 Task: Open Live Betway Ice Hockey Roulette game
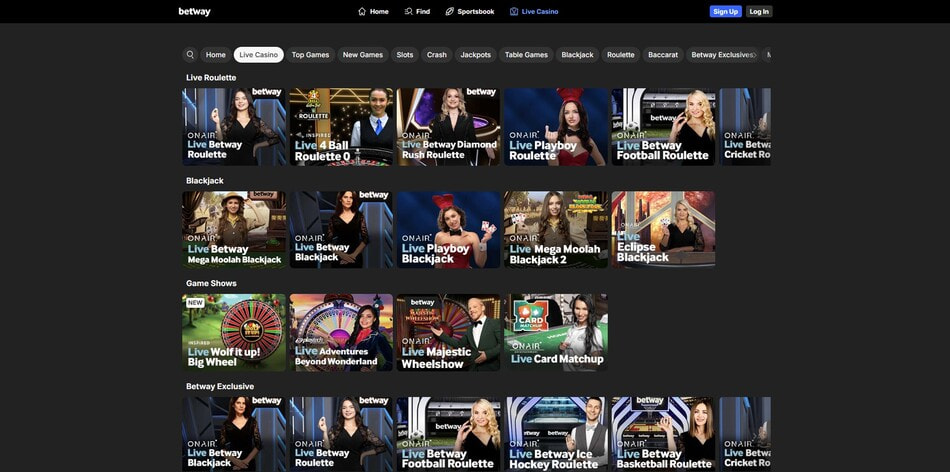tap(556, 434)
